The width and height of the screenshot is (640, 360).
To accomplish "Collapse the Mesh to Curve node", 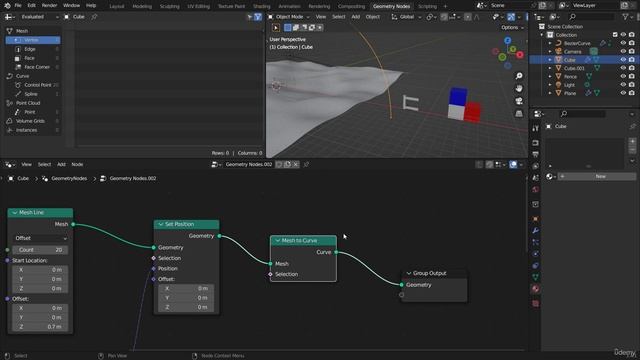I will click(x=278, y=241).
